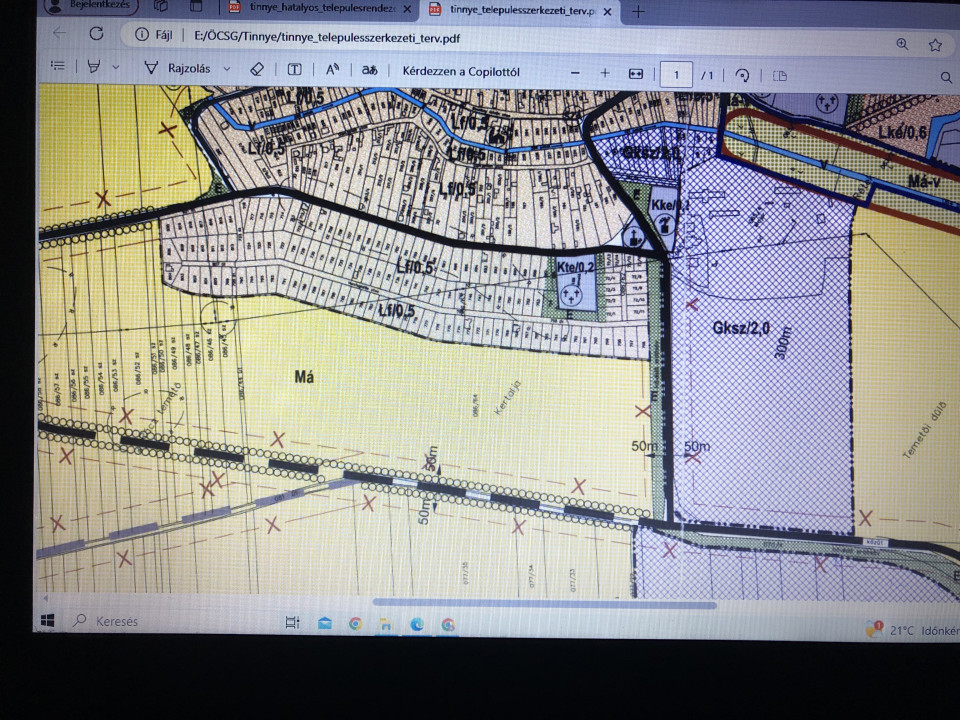Image resolution: width=960 pixels, height=720 pixels.
Task: Zoom out with the minus button
Action: coord(575,73)
